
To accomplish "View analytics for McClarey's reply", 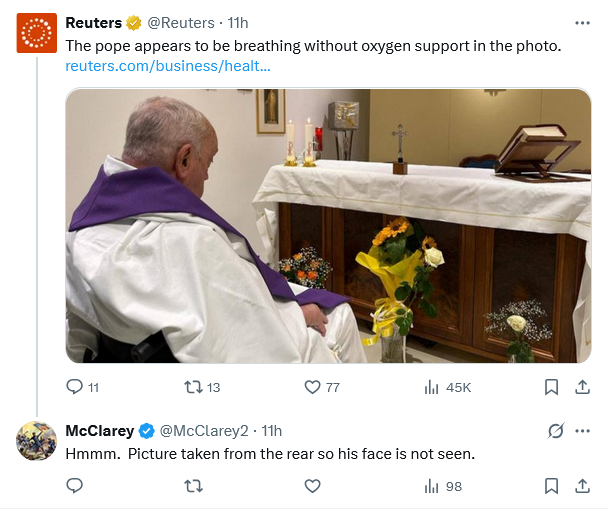I will tap(433, 486).
